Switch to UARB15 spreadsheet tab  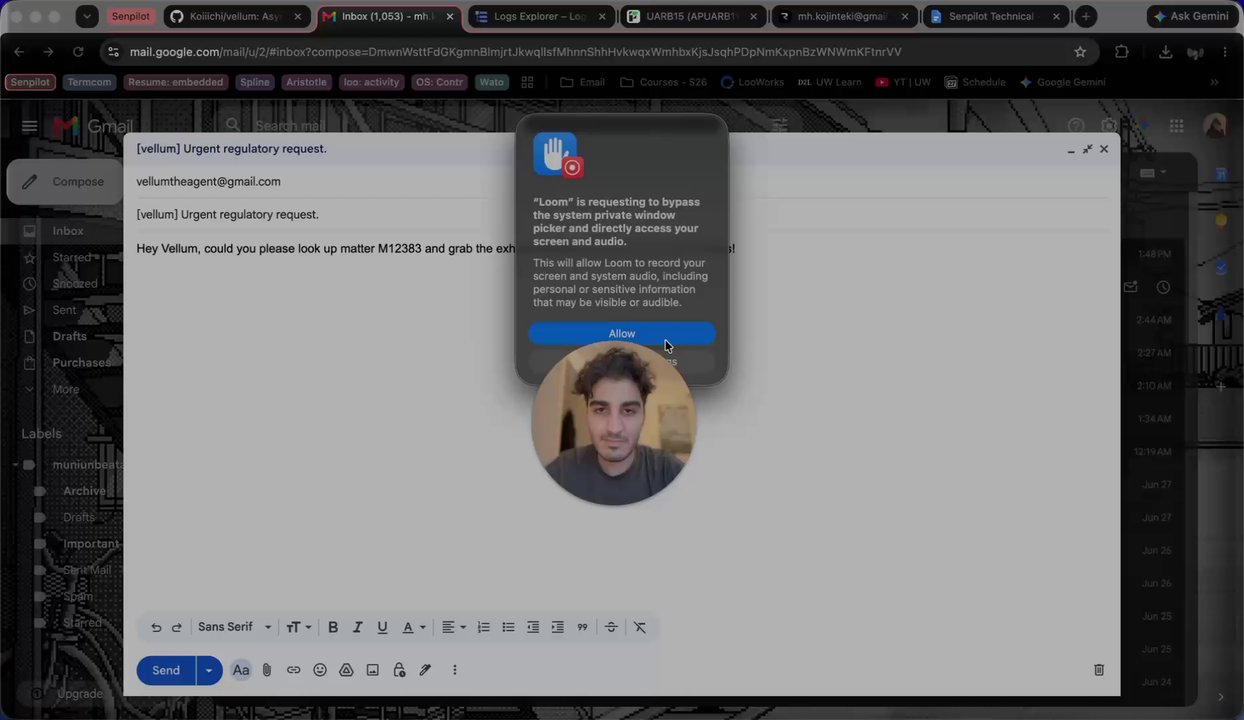pyautogui.click(x=694, y=16)
